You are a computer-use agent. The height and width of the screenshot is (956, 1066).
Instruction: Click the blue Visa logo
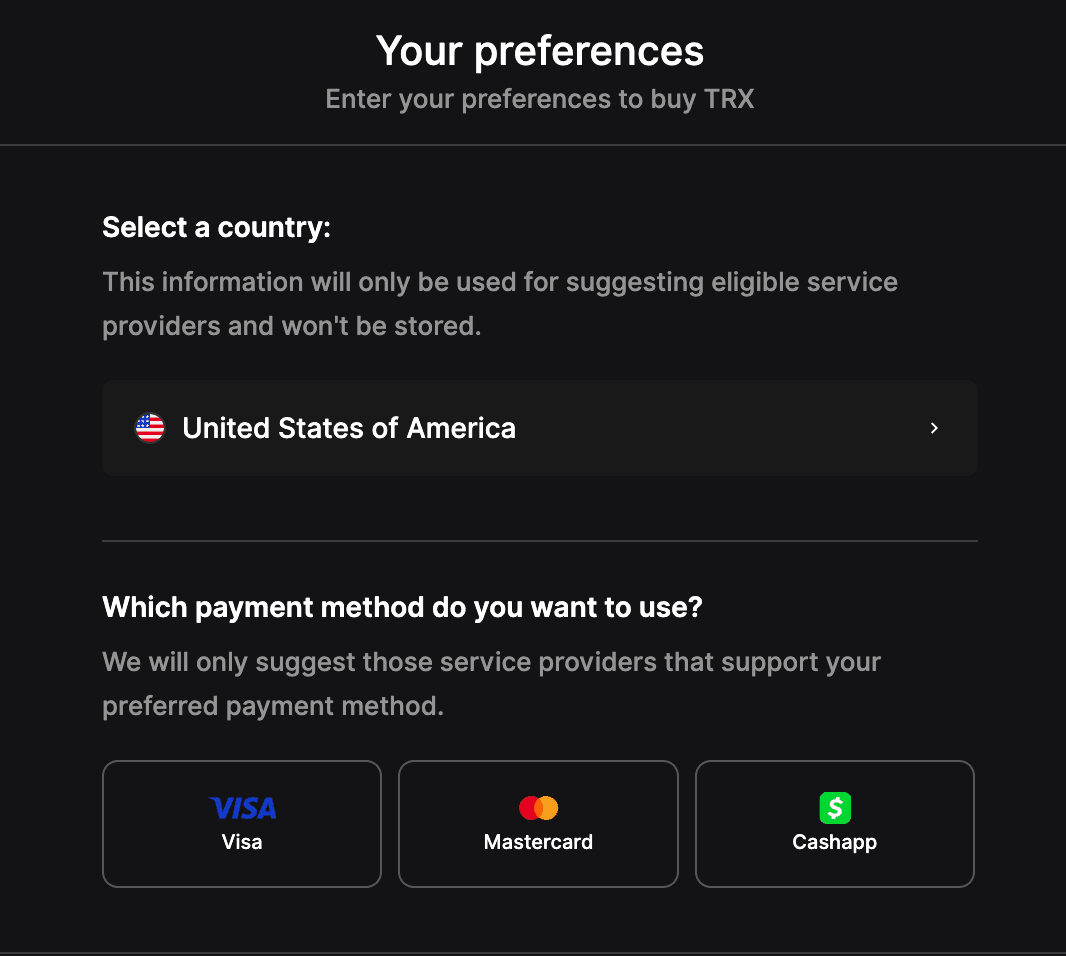243,808
